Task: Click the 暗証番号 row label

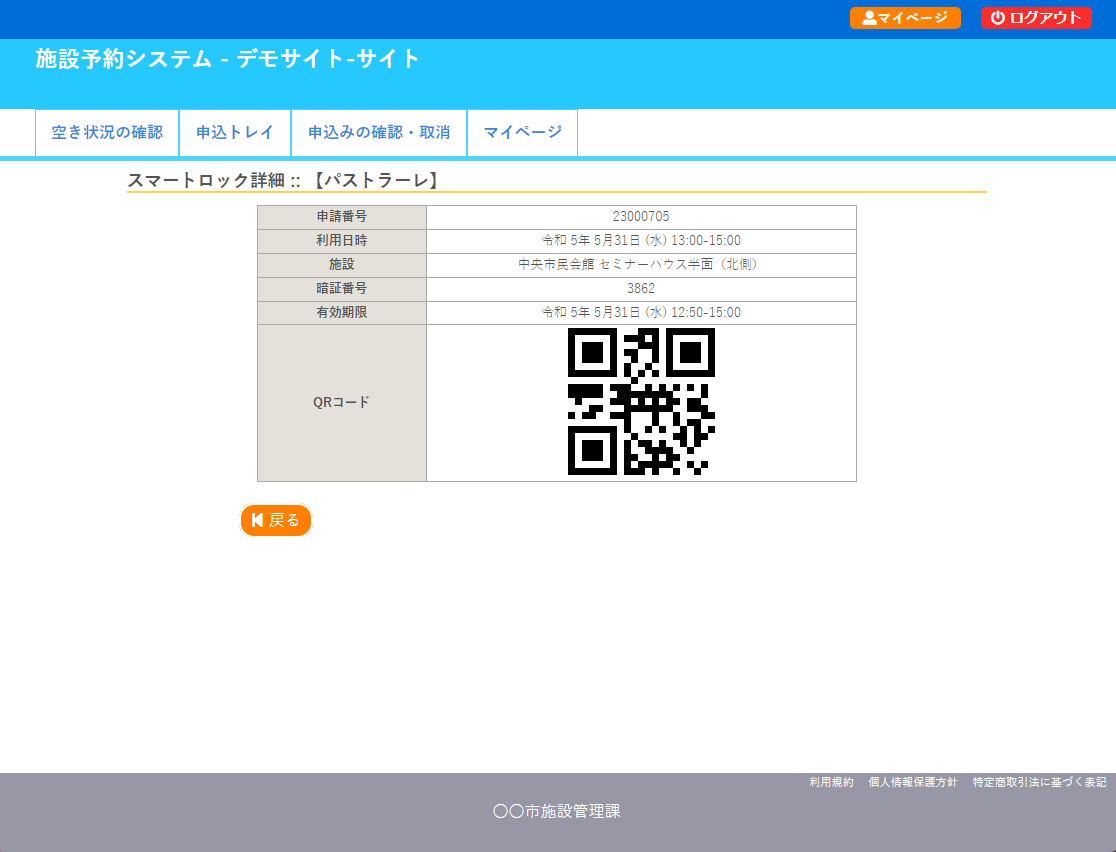Action: pyautogui.click(x=342, y=288)
